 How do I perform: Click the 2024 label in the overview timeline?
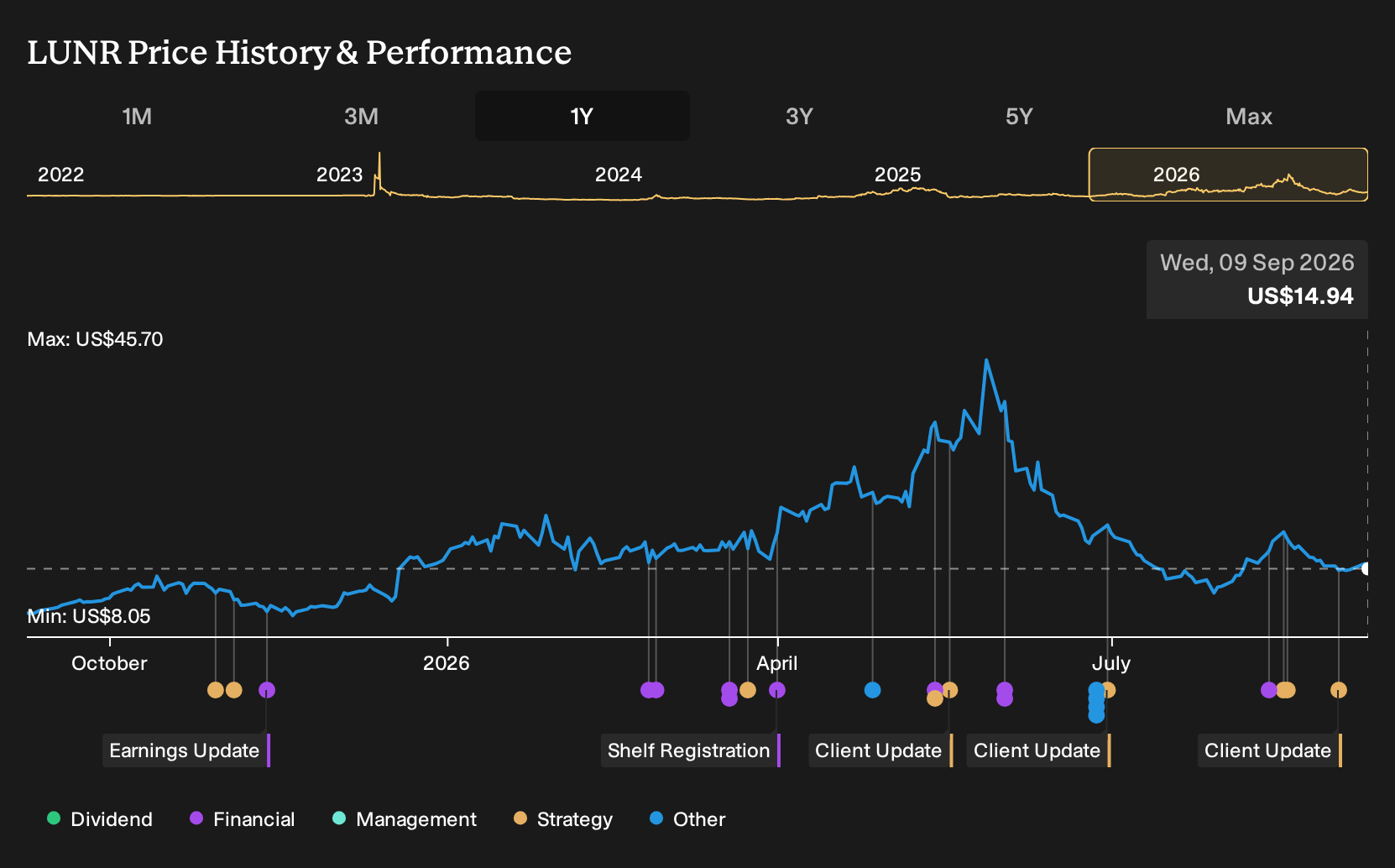[618, 175]
